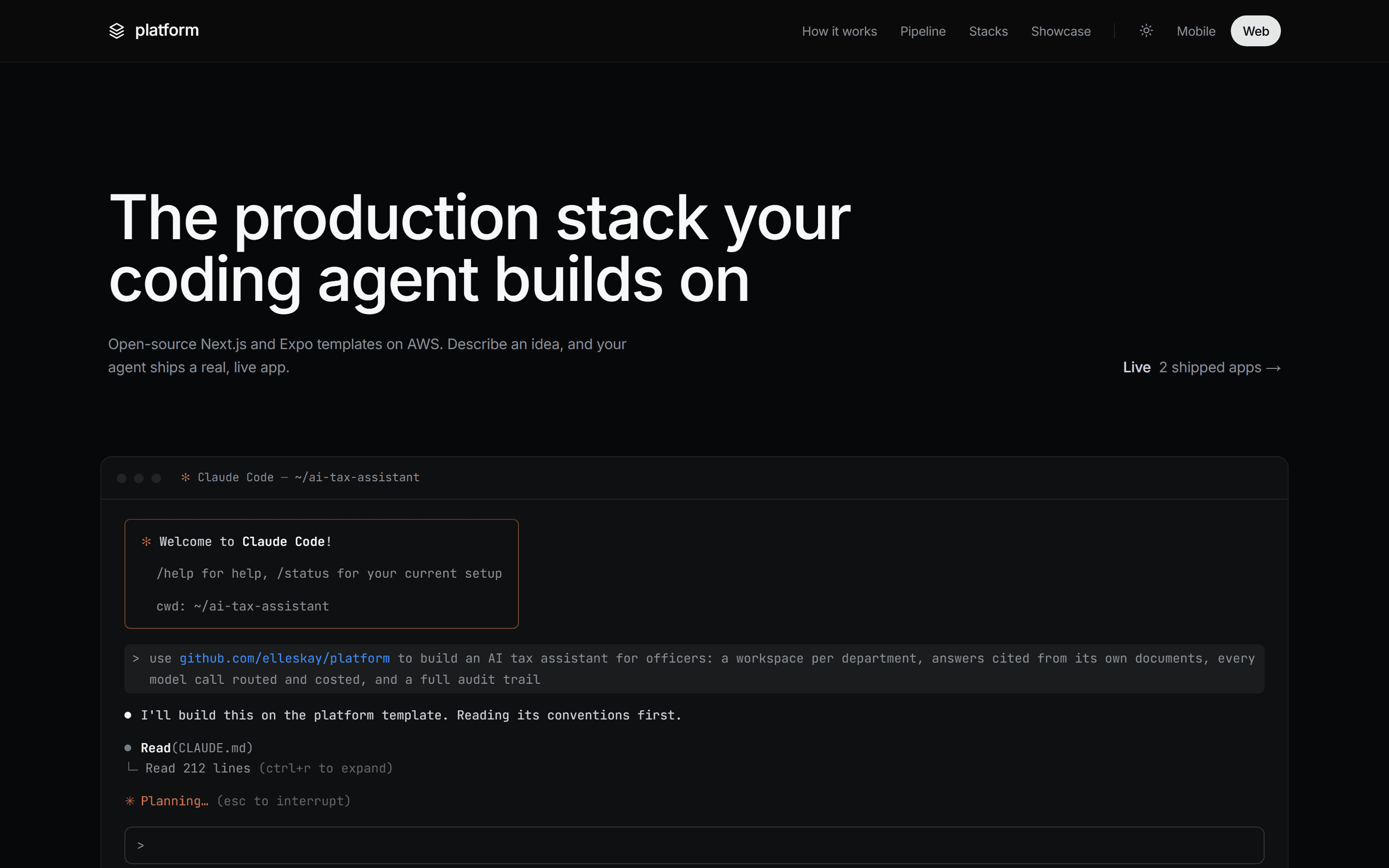Viewport: 1389px width, 868px height.
Task: Click the gray bullet before Read(CLAUDE.md)
Action: [x=128, y=748]
